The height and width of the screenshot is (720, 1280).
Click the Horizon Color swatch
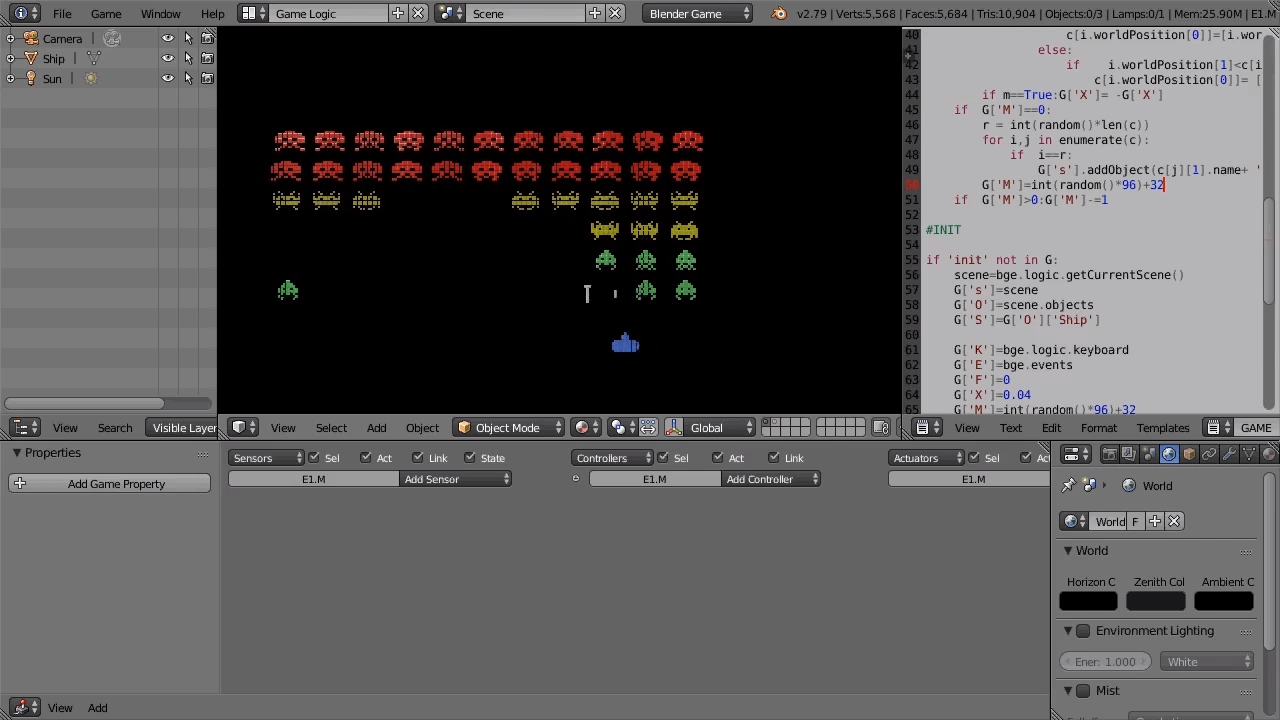(x=1088, y=600)
